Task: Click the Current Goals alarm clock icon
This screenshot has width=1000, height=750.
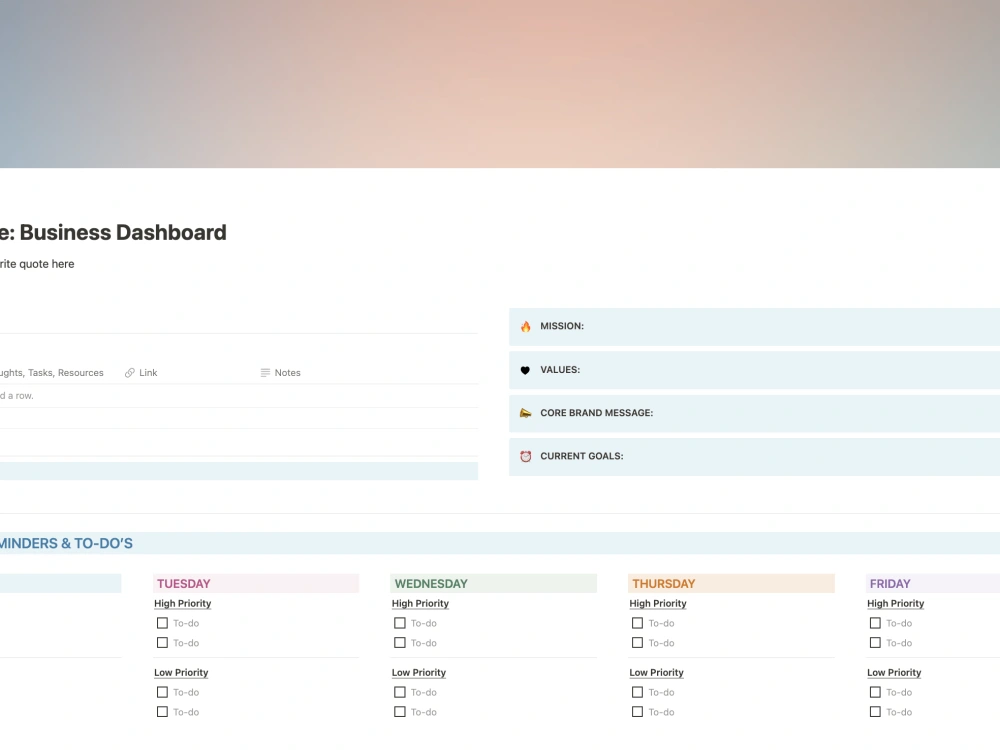Action: pyautogui.click(x=525, y=456)
